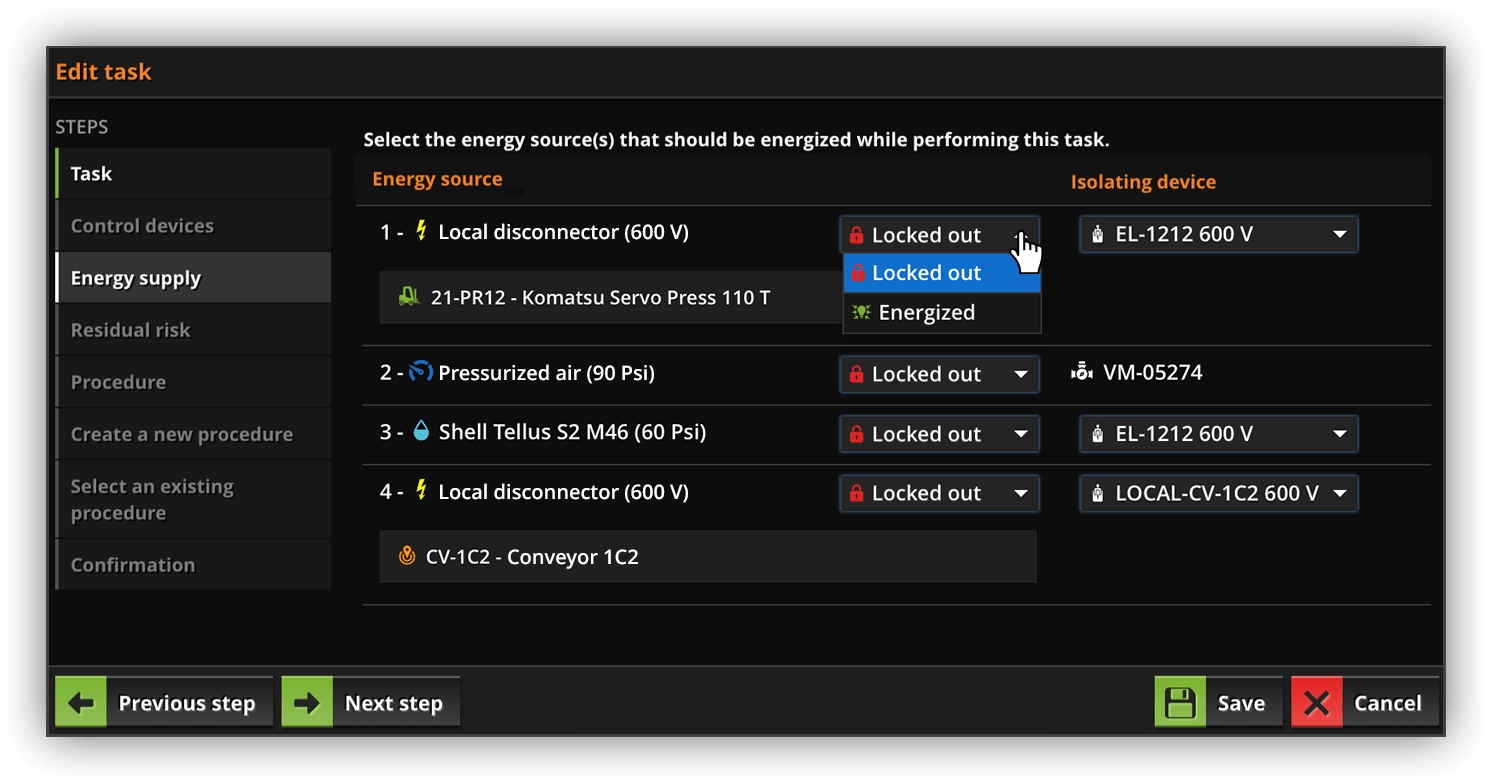Viewport: 1492px width, 783px height.
Task: Click the lightning bolt icon for source 4
Action: click(x=421, y=491)
